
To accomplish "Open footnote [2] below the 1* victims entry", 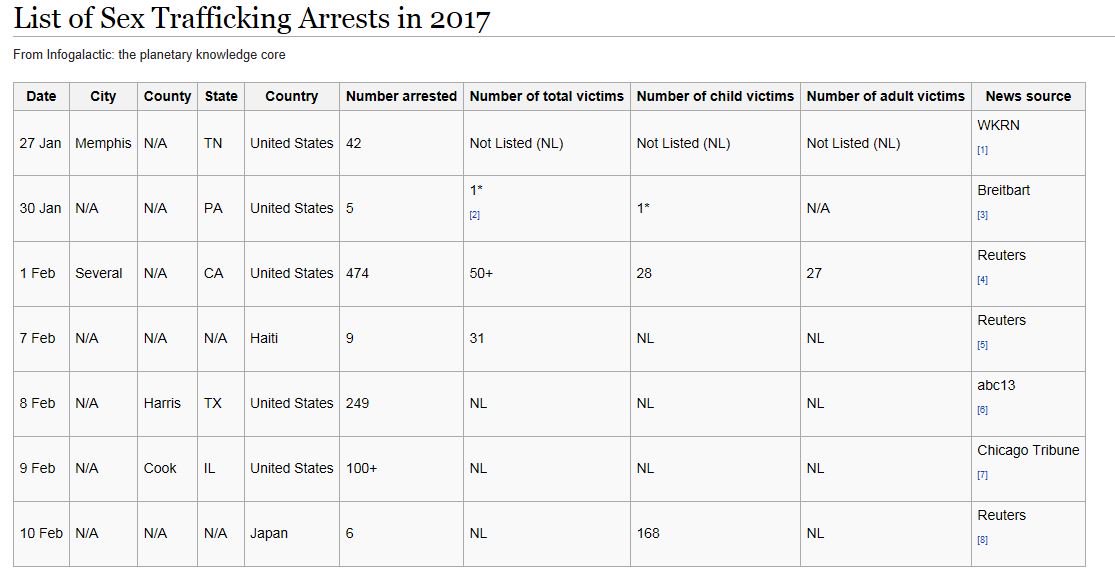I will click(474, 215).
